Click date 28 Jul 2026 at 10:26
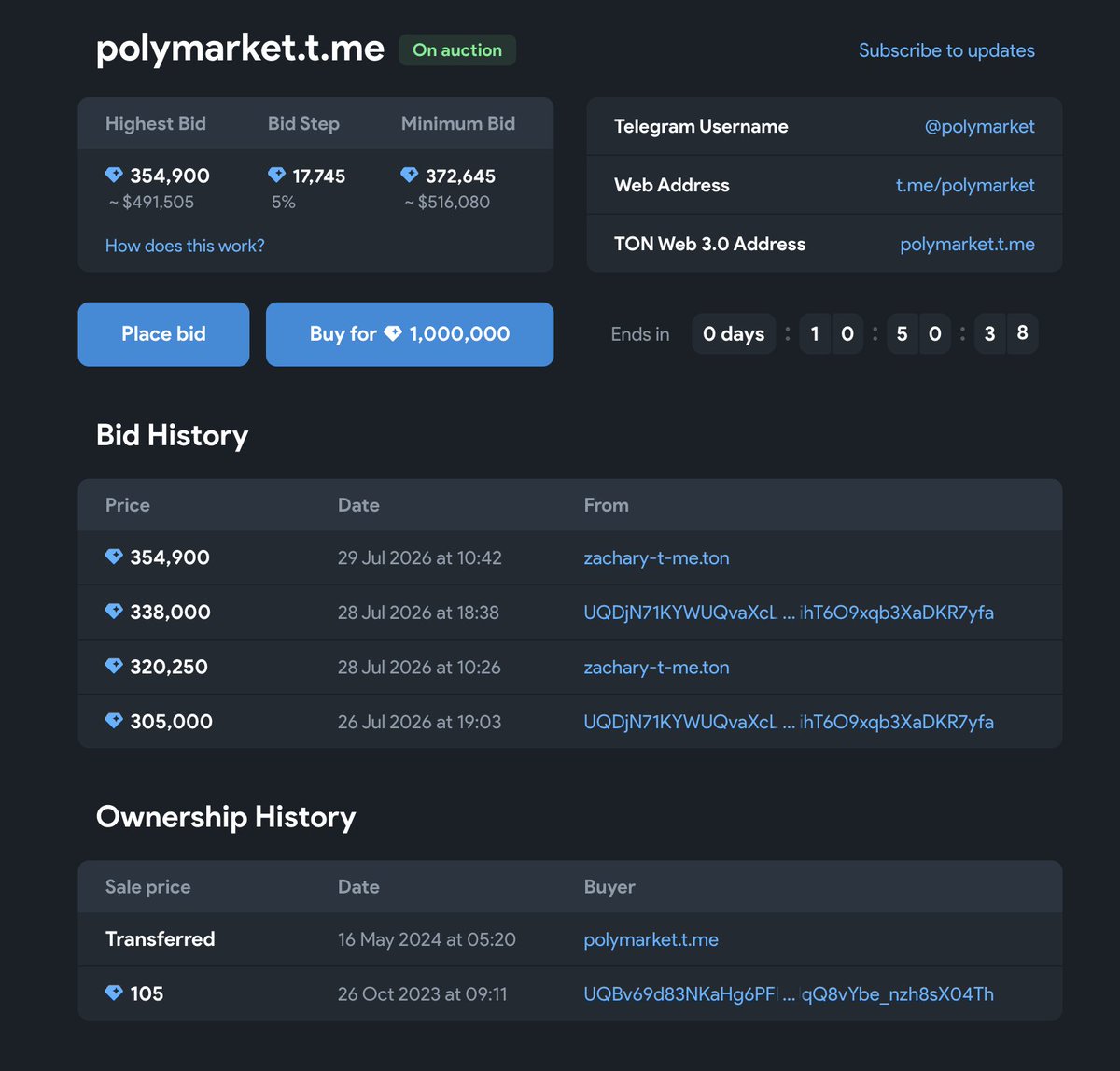This screenshot has height=1071, width=1120. tap(419, 667)
